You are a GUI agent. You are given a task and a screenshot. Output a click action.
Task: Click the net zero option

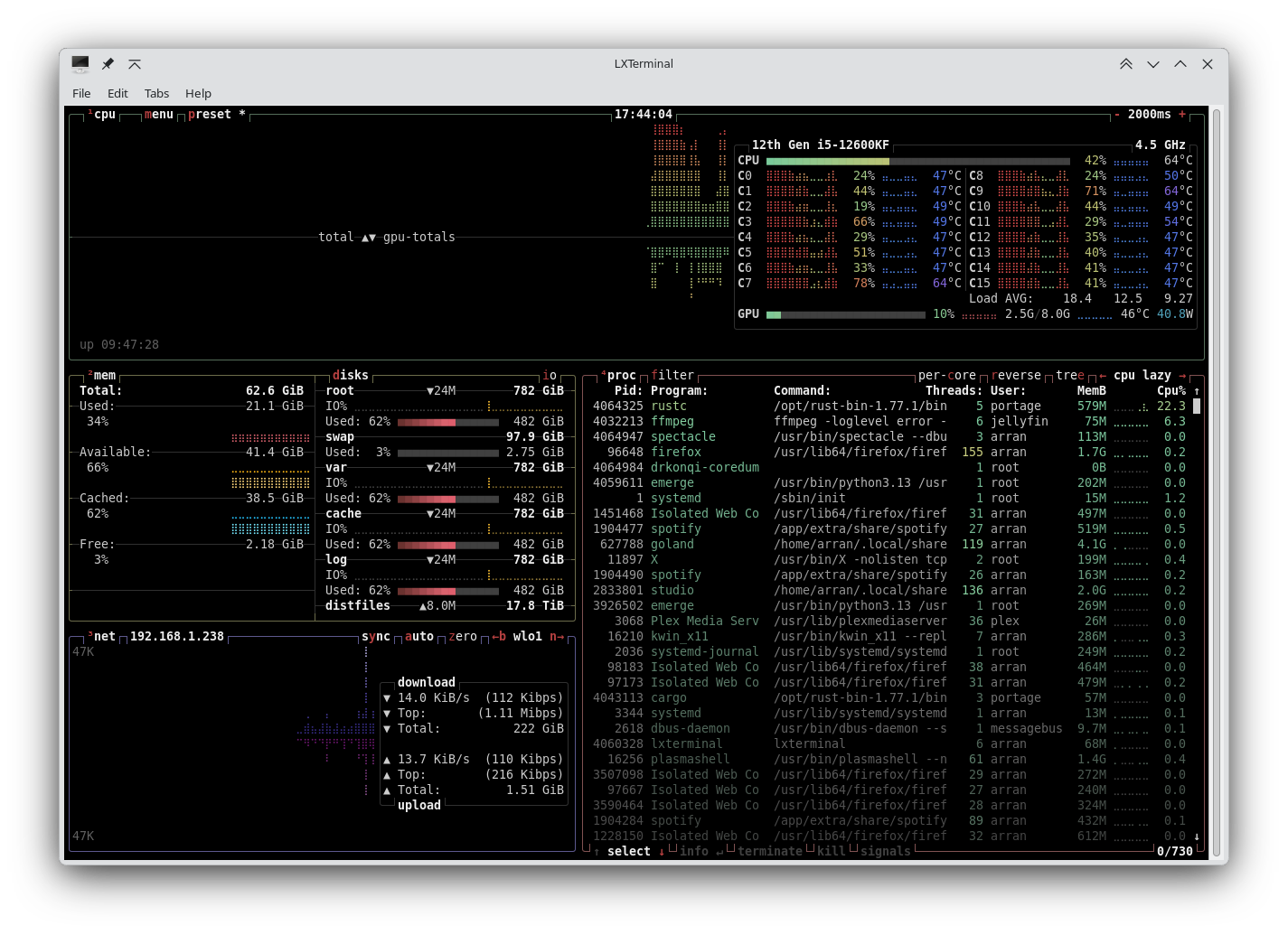pos(463,636)
